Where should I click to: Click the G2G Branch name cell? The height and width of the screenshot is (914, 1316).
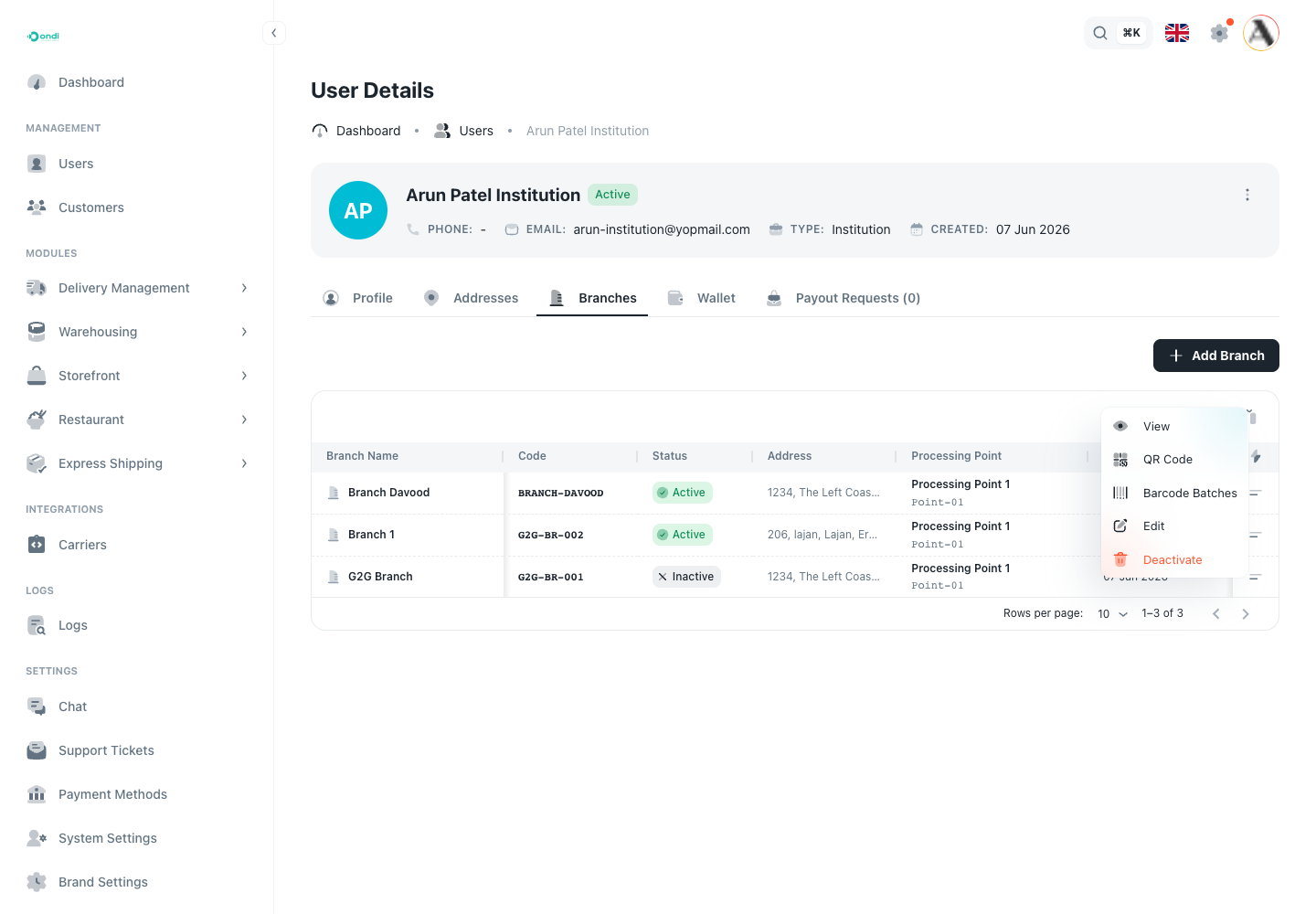click(380, 577)
